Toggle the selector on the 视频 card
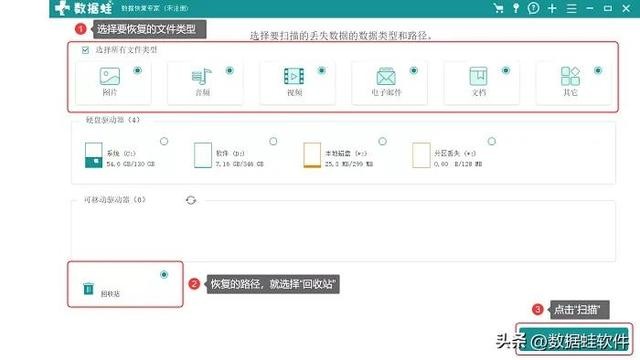 (322, 71)
